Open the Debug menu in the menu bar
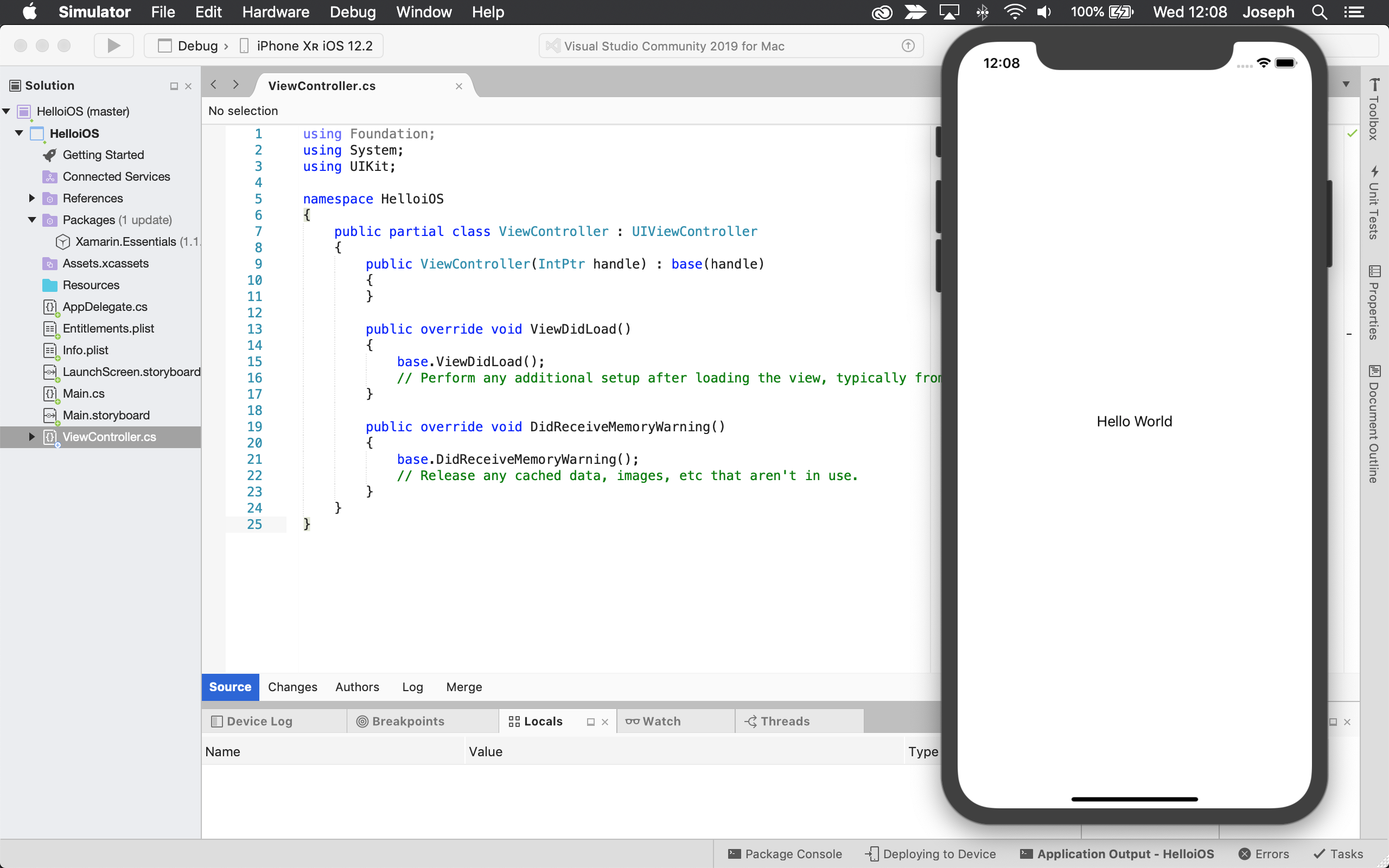The width and height of the screenshot is (1389, 868). 353,12
